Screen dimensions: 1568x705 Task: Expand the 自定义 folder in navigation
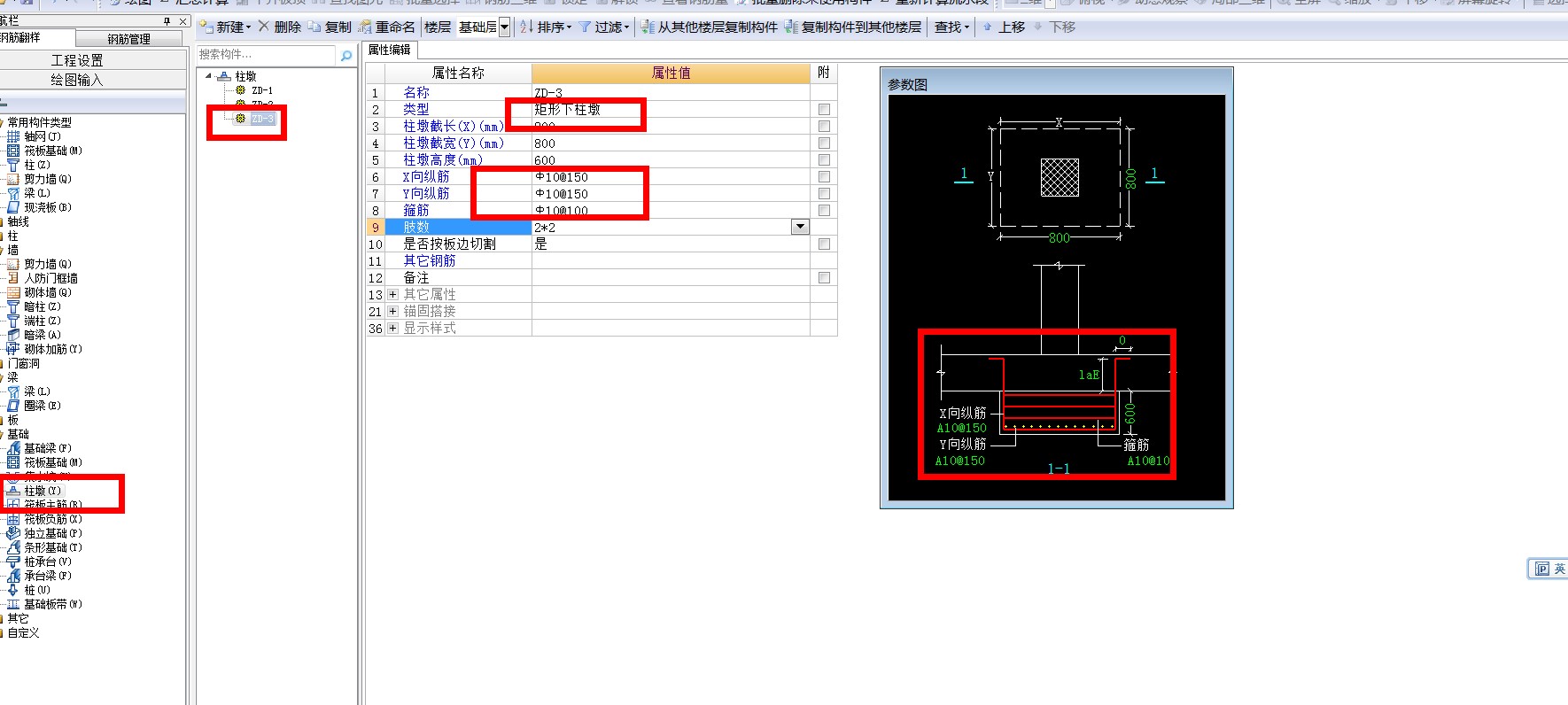[x=23, y=632]
